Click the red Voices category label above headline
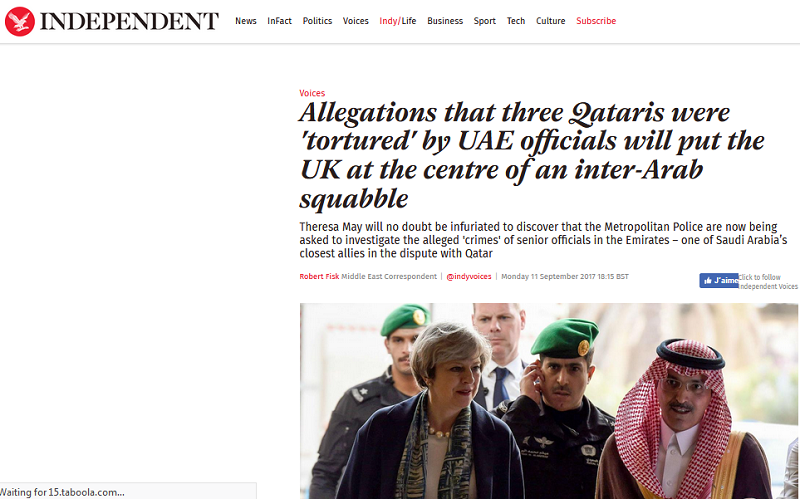Image resolution: width=800 pixels, height=499 pixels. pyautogui.click(x=312, y=93)
